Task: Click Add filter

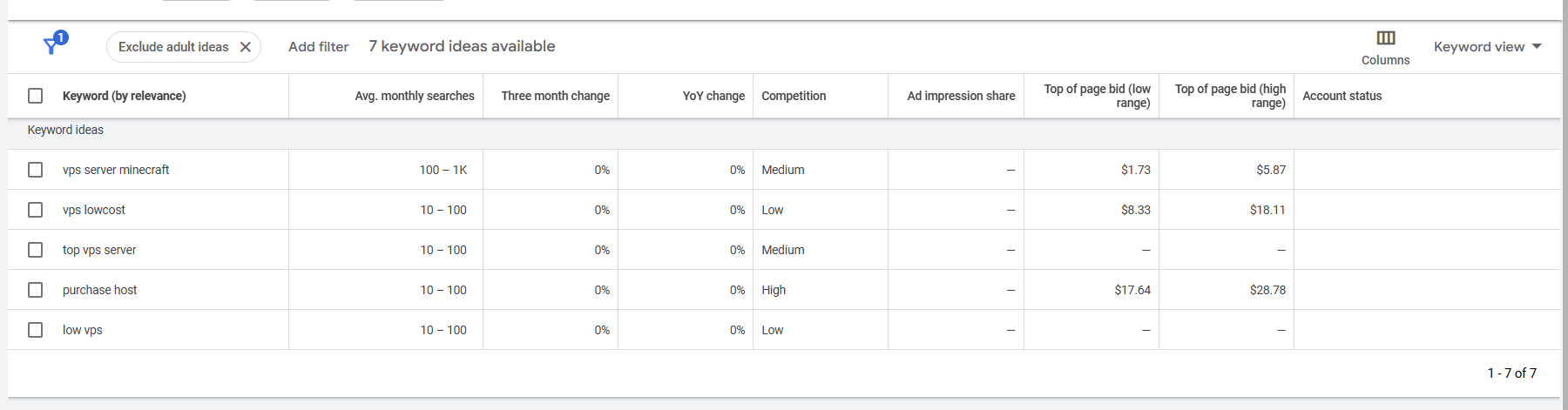Action: click(318, 47)
